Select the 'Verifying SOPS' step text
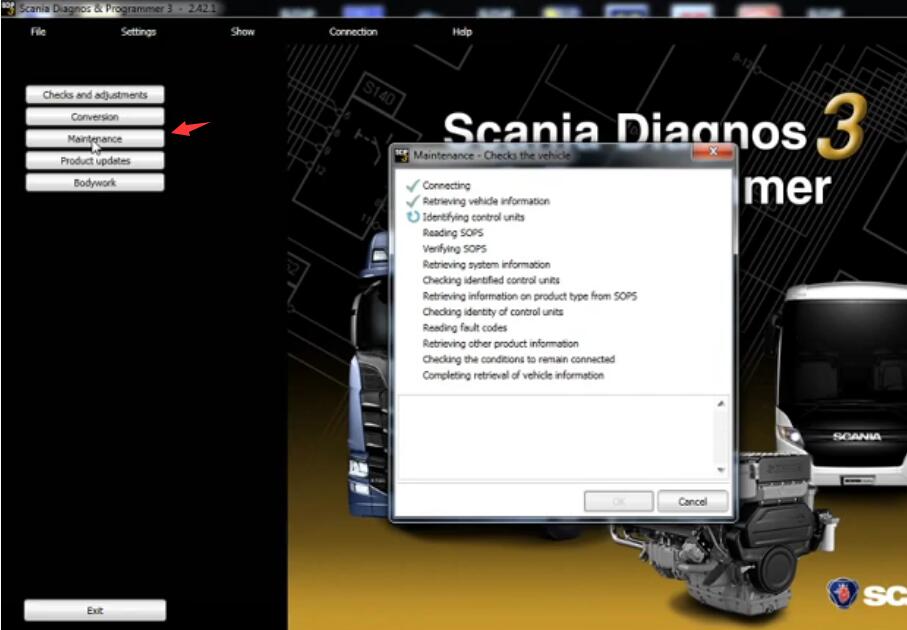907x630 pixels. click(454, 249)
